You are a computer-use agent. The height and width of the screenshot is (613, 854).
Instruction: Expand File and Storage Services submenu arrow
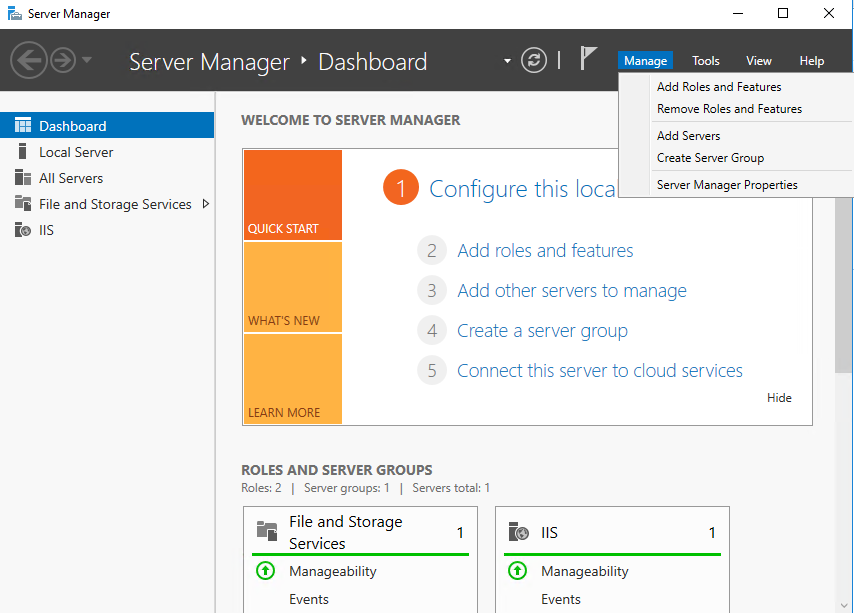pyautogui.click(x=206, y=204)
